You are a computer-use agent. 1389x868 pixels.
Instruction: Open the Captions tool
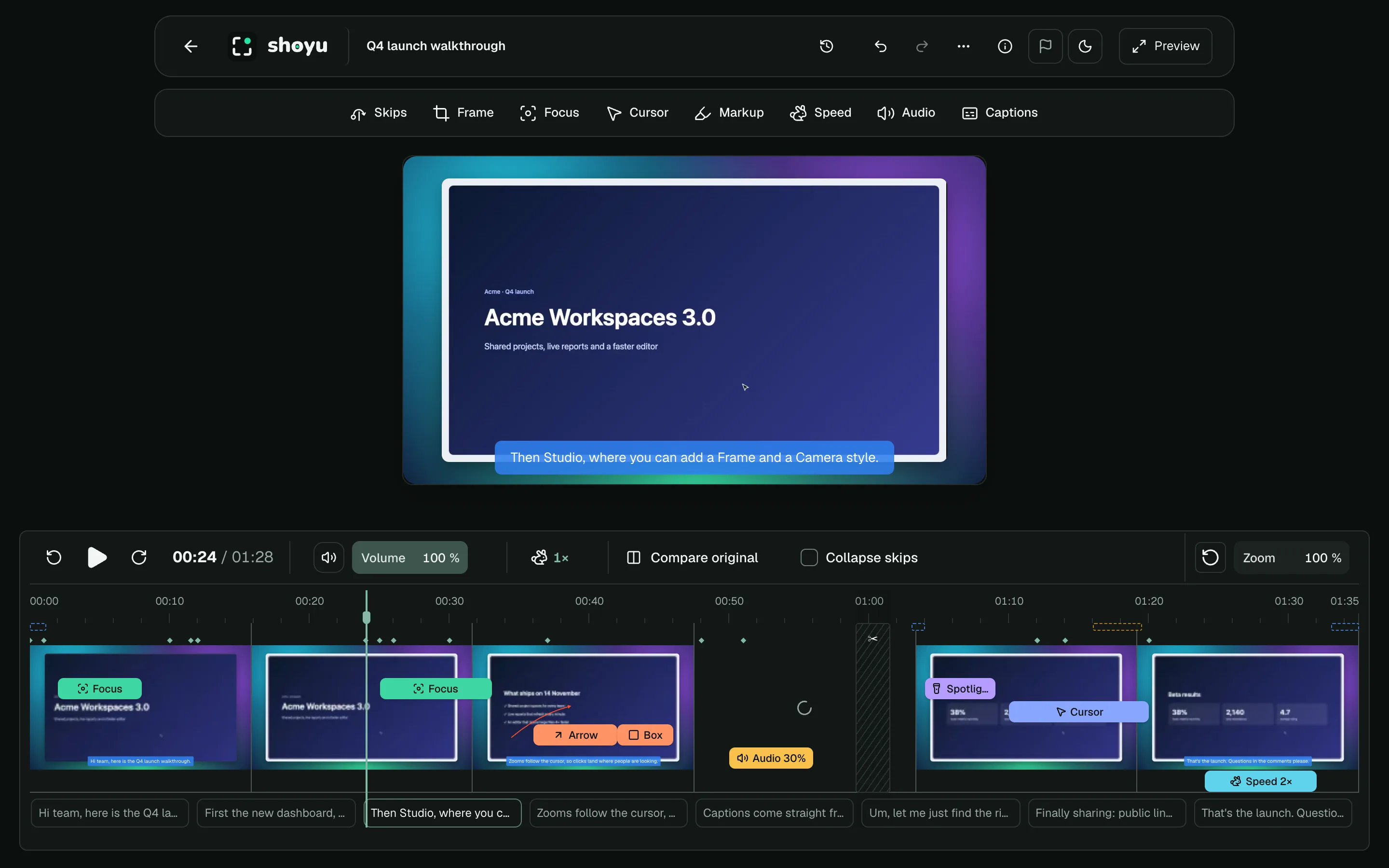pyautogui.click(x=999, y=112)
